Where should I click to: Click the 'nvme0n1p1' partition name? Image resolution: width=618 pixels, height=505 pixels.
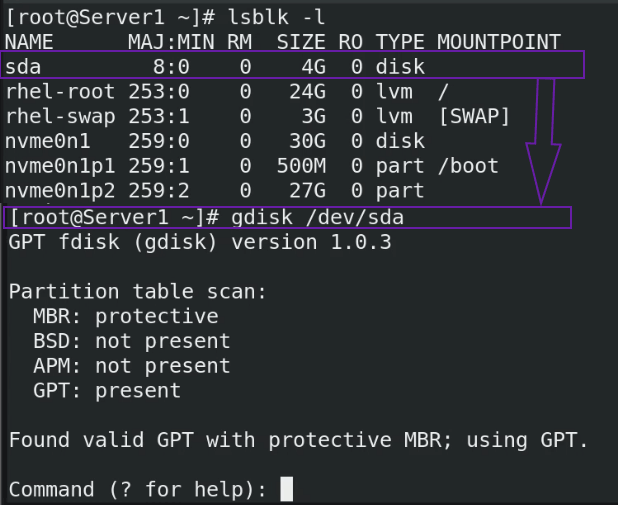coord(60,166)
